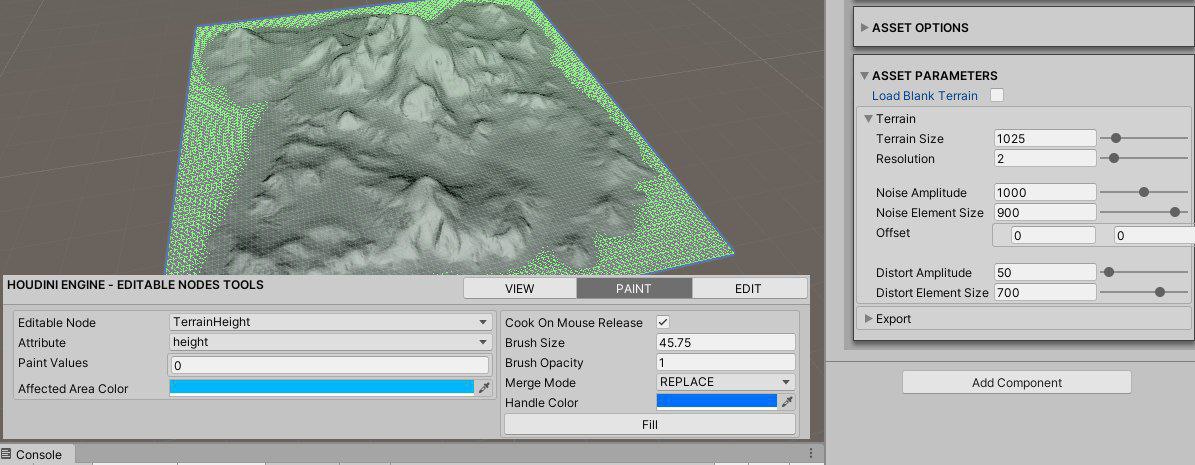Open Attribute dropdown showing height
Viewport: 1195px width, 465px height.
click(x=330, y=342)
